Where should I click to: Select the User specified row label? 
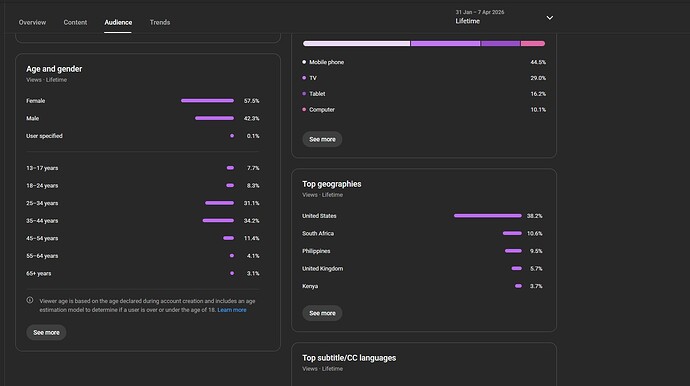(44, 136)
